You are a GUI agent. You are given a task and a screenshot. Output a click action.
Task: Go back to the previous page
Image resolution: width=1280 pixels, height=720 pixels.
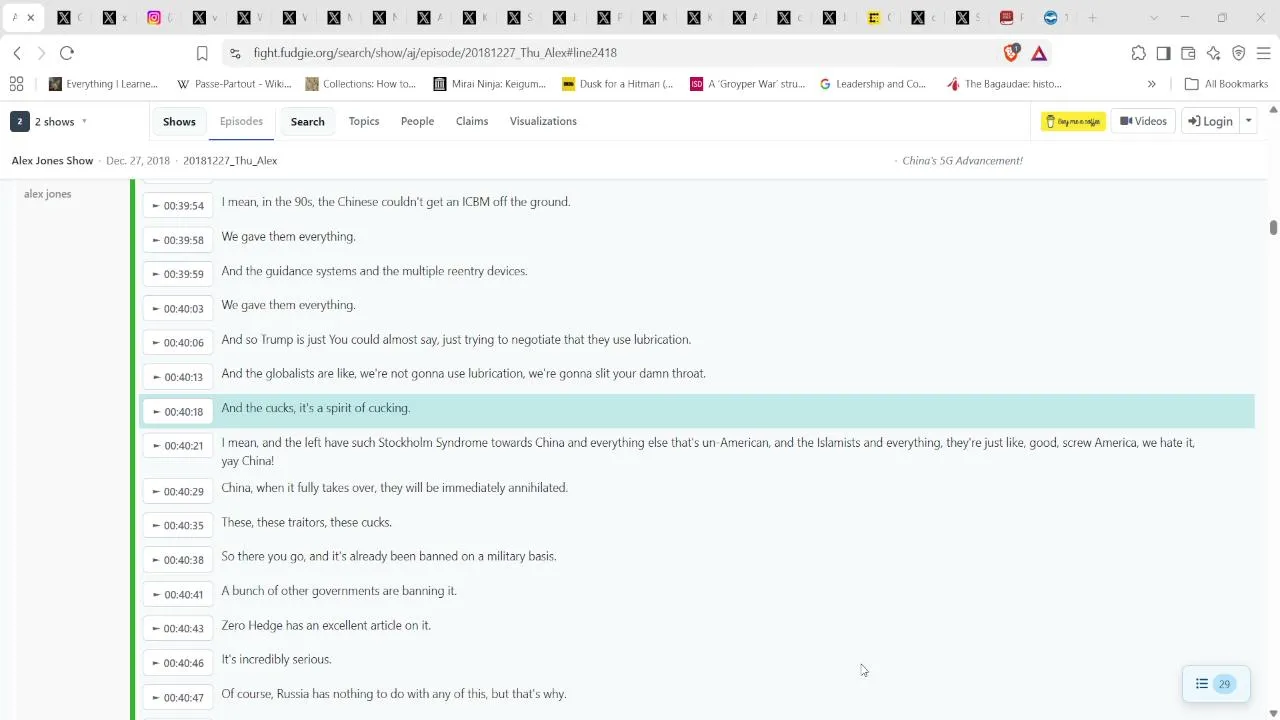tap(17, 53)
